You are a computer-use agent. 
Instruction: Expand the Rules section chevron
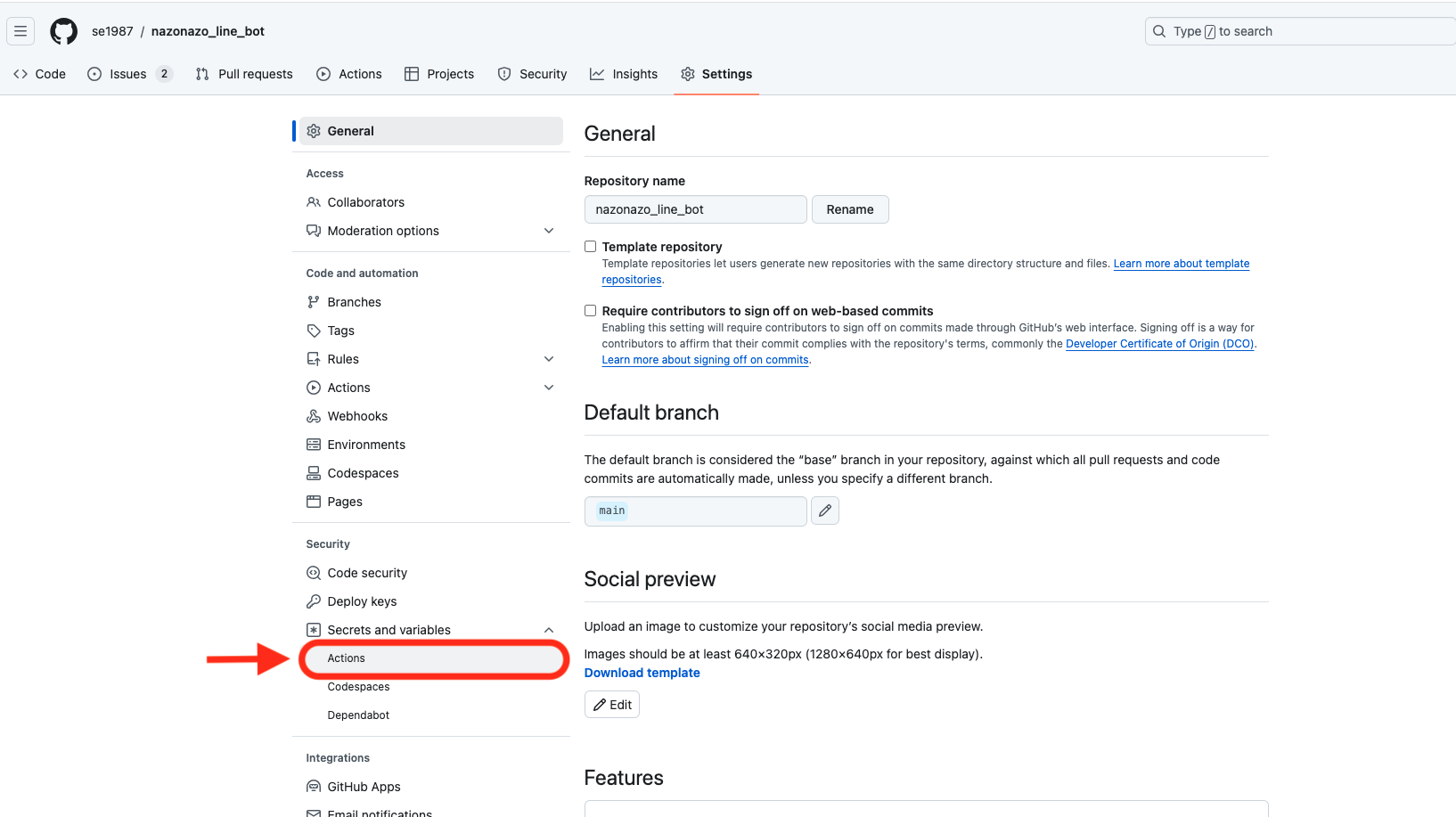549,359
